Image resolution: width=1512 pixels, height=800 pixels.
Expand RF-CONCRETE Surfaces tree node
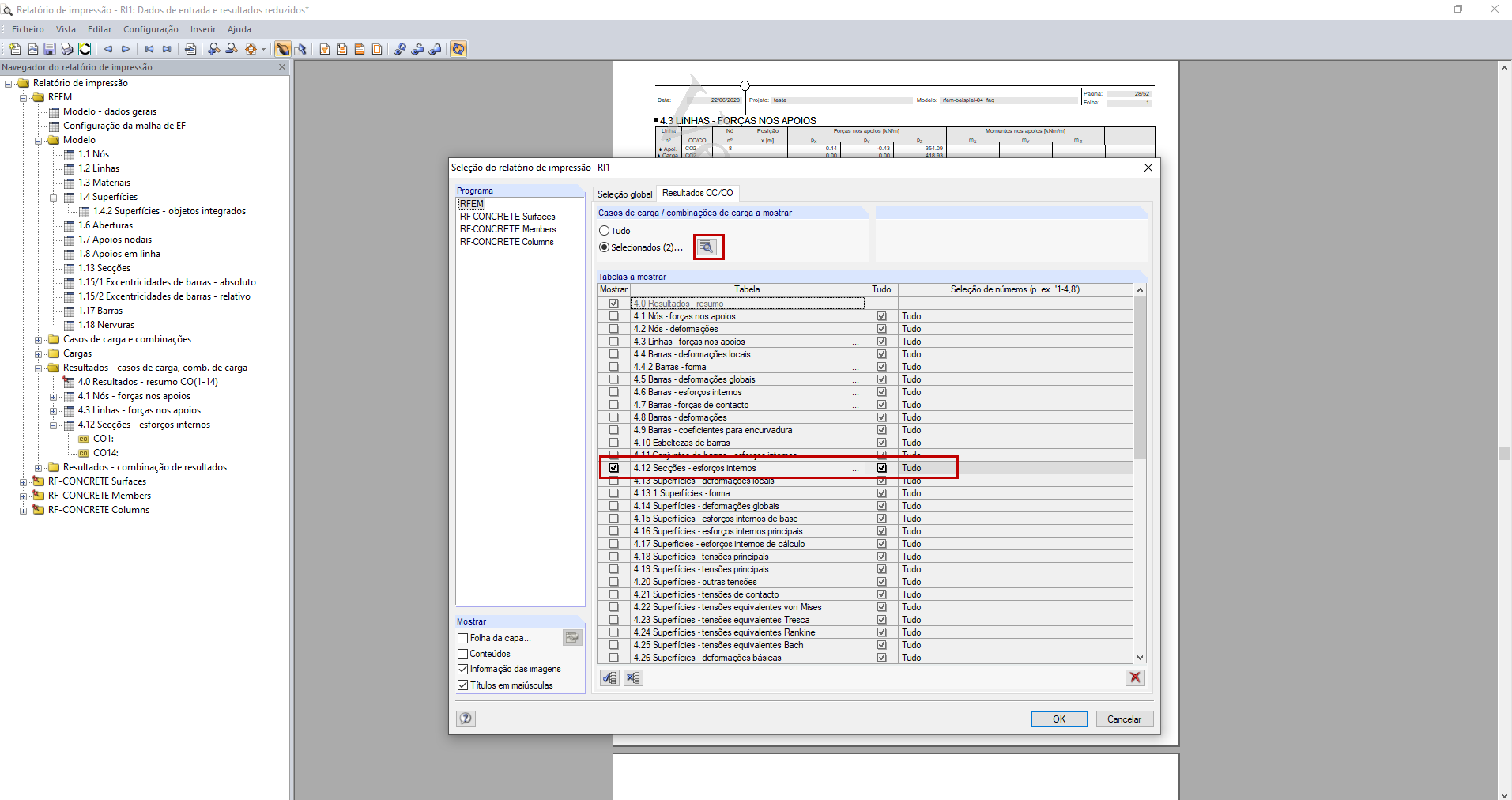tap(24, 481)
